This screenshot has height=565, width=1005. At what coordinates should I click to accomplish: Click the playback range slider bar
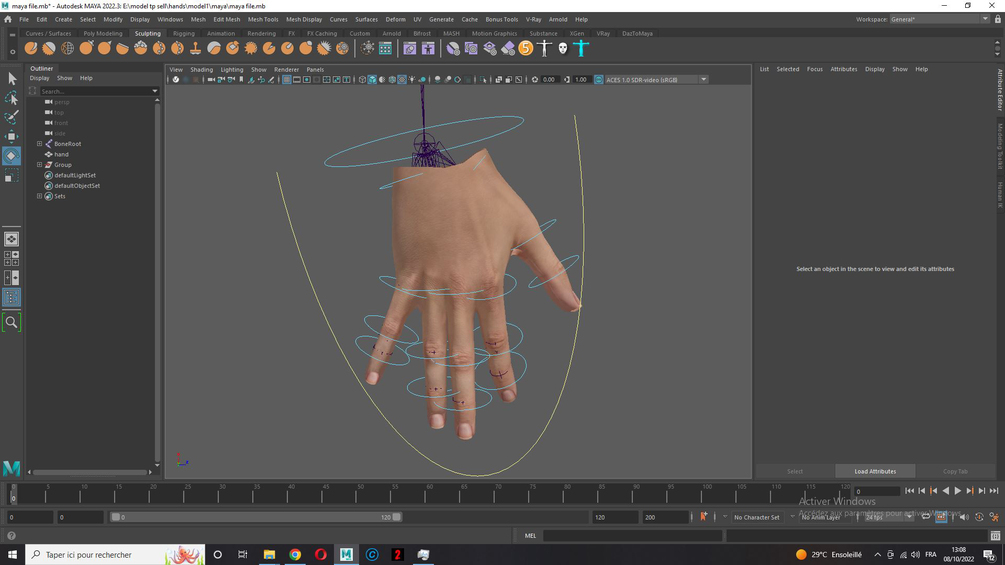click(256, 517)
